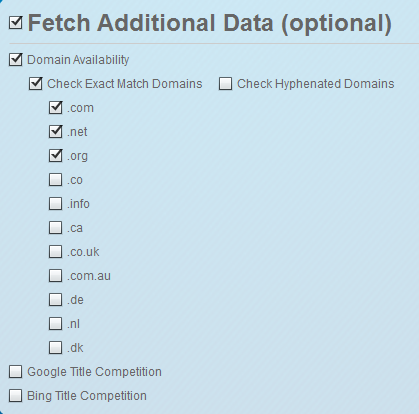Select the .dk domain checkbox

coord(55,348)
